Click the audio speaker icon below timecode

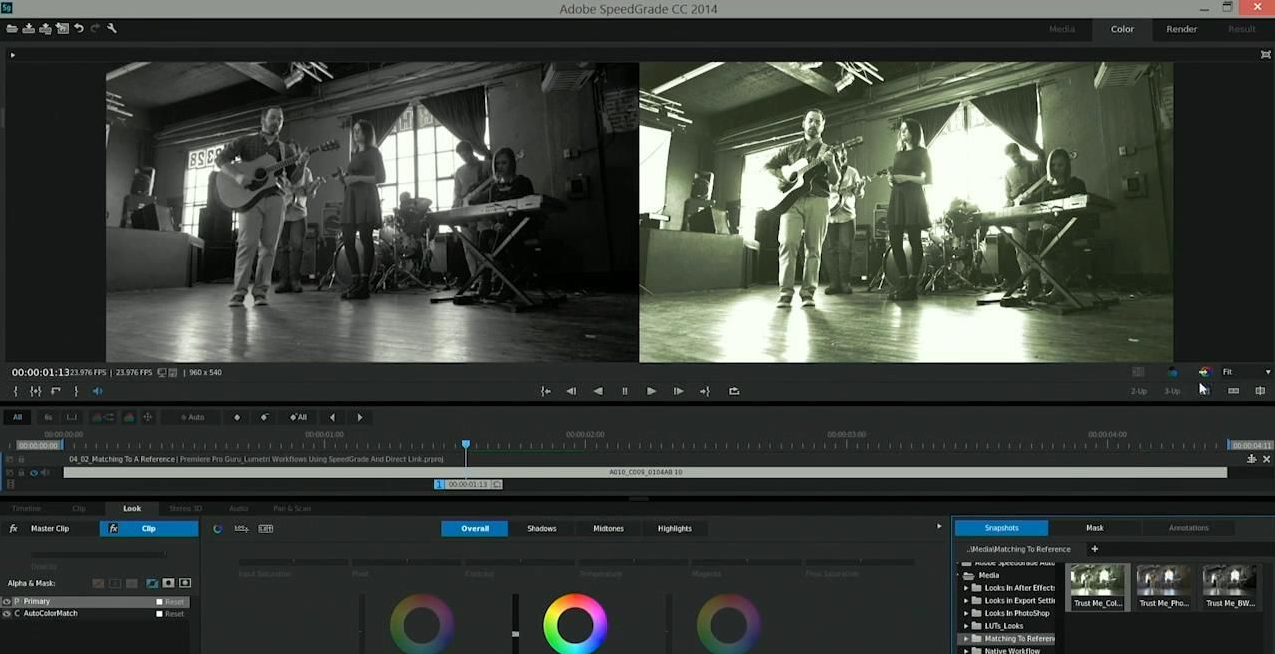click(x=97, y=391)
